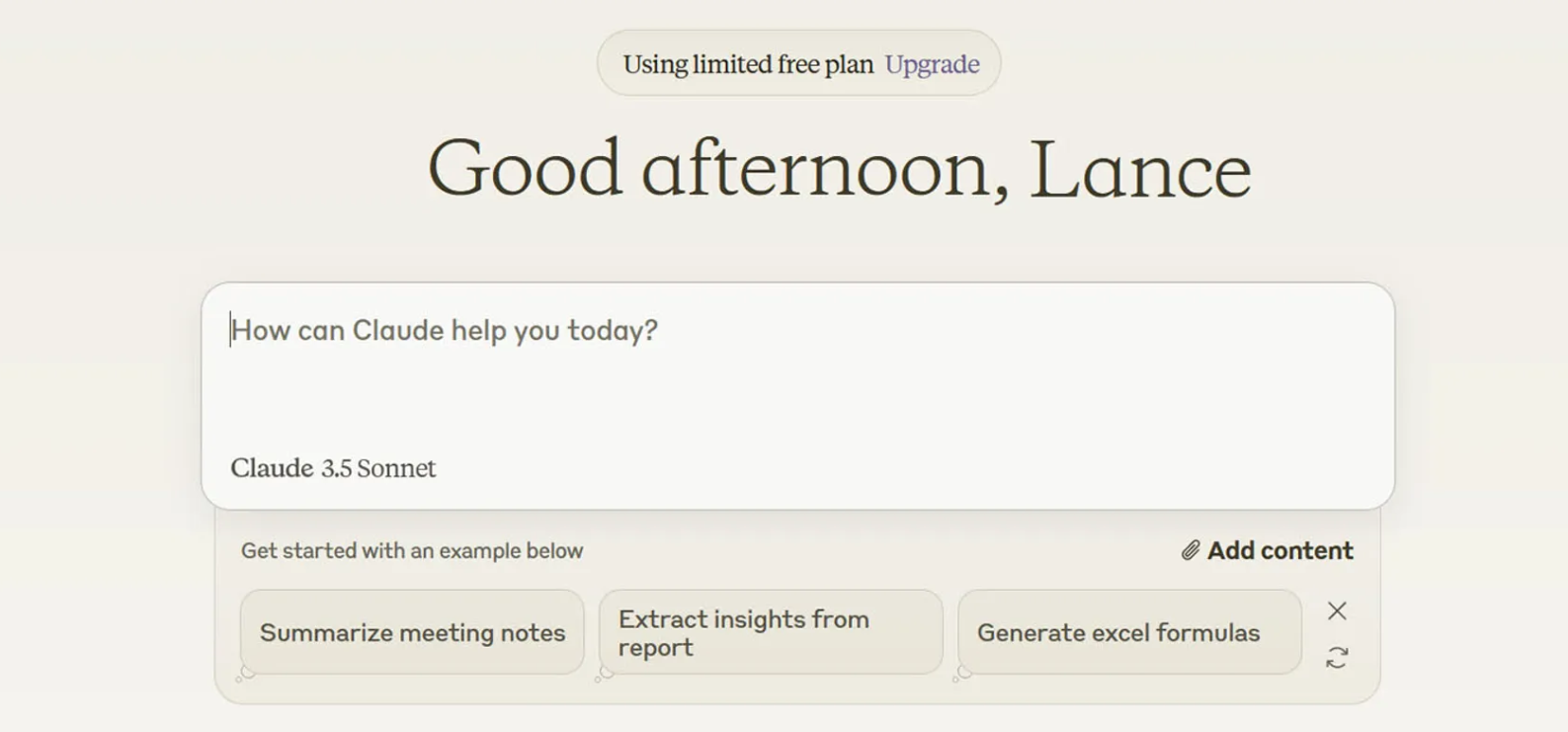
Task: Click the word 'Claude' in model label
Action: (272, 468)
